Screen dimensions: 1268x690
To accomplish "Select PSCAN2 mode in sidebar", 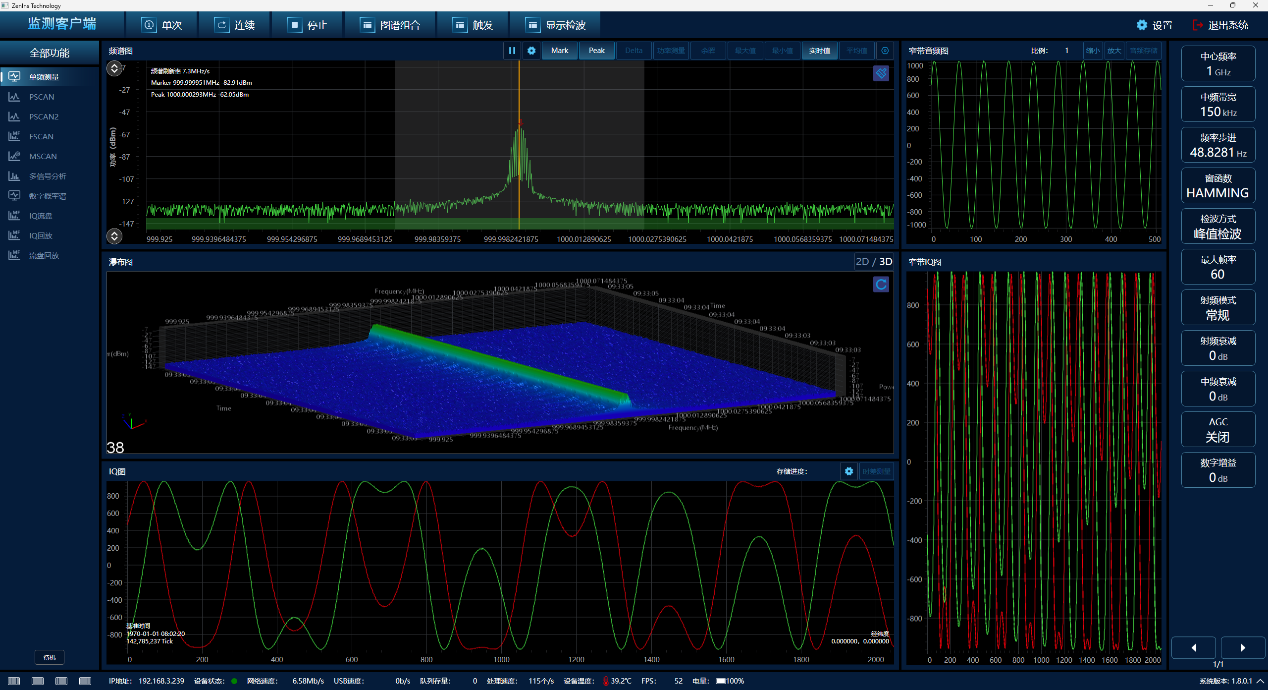I will [x=50, y=117].
